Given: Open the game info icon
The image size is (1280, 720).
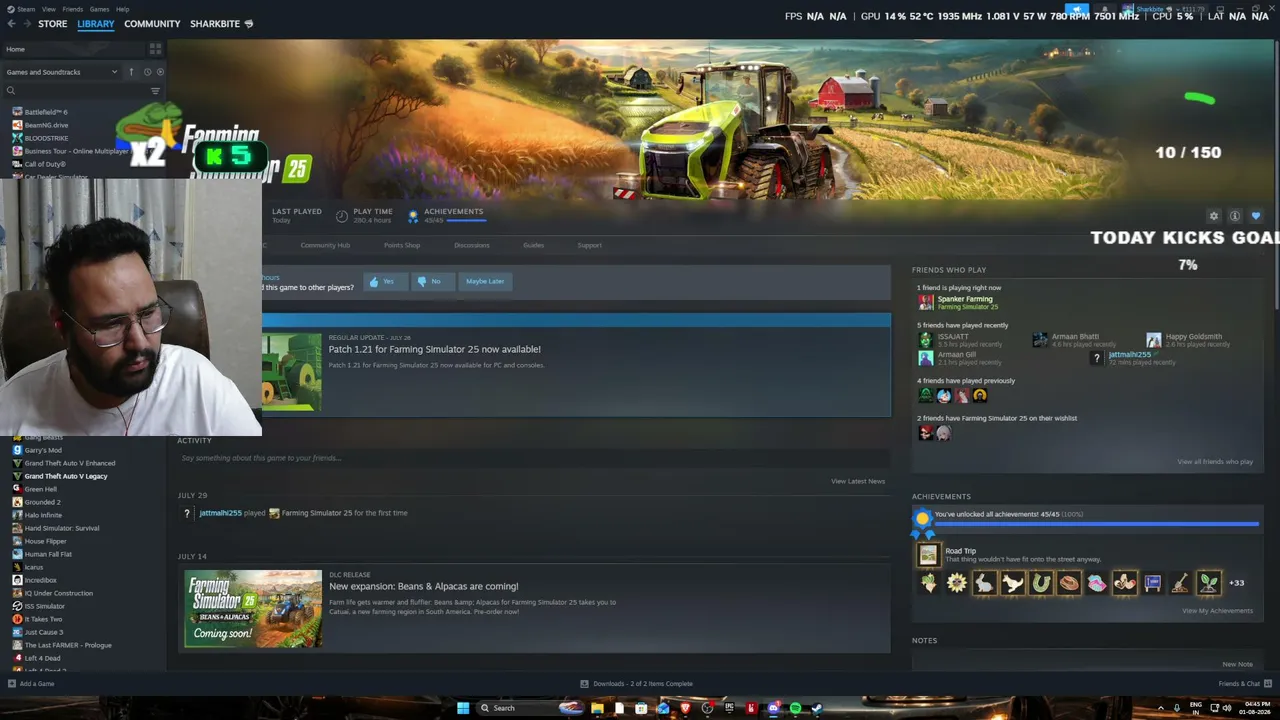Looking at the screenshot, I should 1235,216.
